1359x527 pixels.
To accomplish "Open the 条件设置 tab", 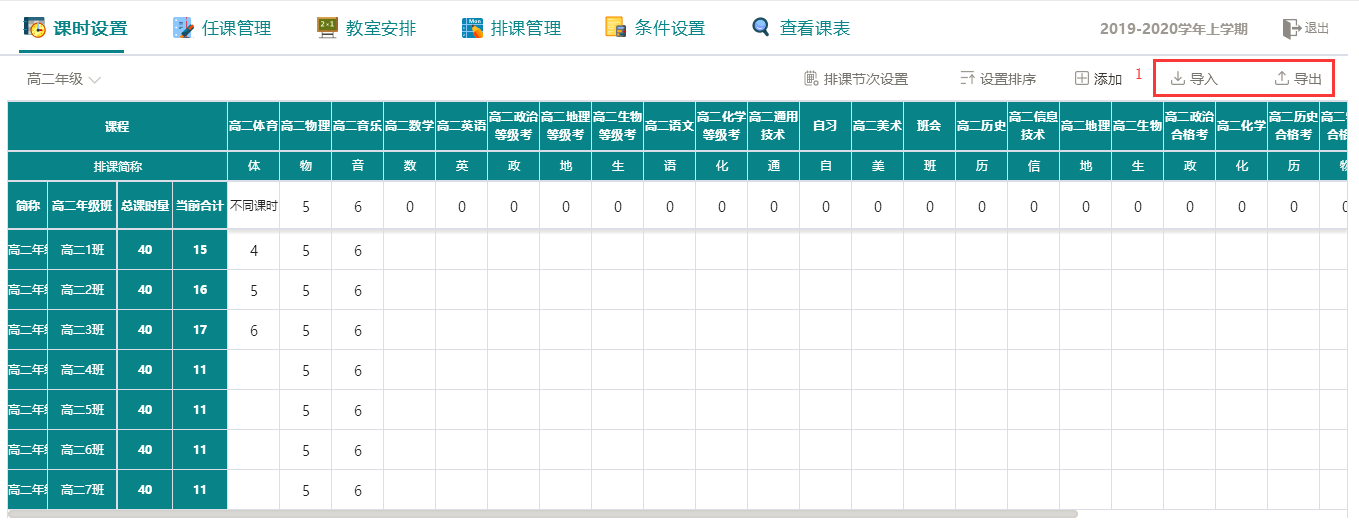I will point(655,28).
